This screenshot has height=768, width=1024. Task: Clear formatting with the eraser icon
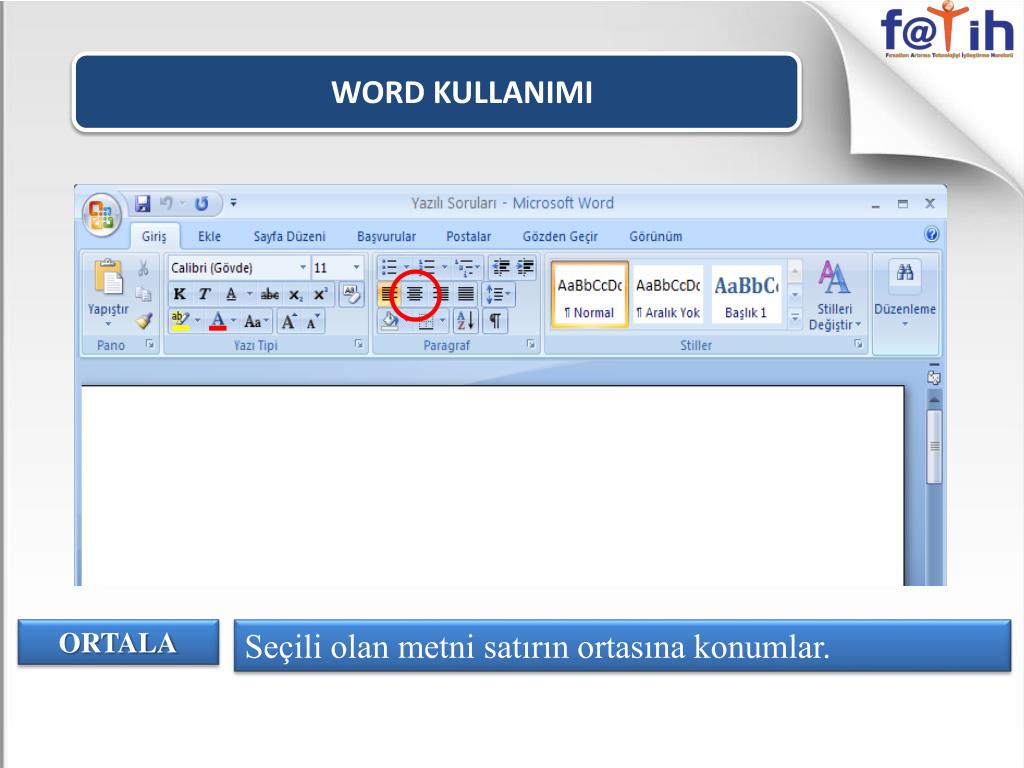pos(351,295)
